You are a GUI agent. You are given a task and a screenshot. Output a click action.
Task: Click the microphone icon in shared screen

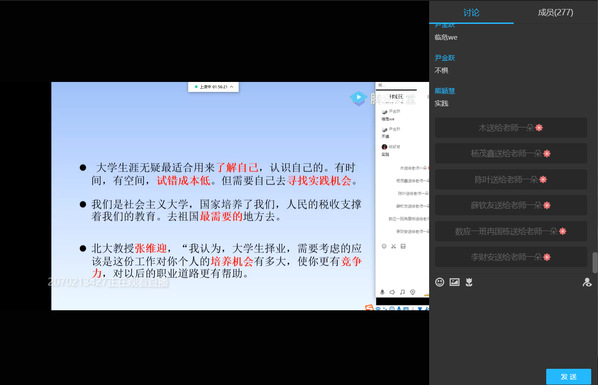click(x=382, y=292)
